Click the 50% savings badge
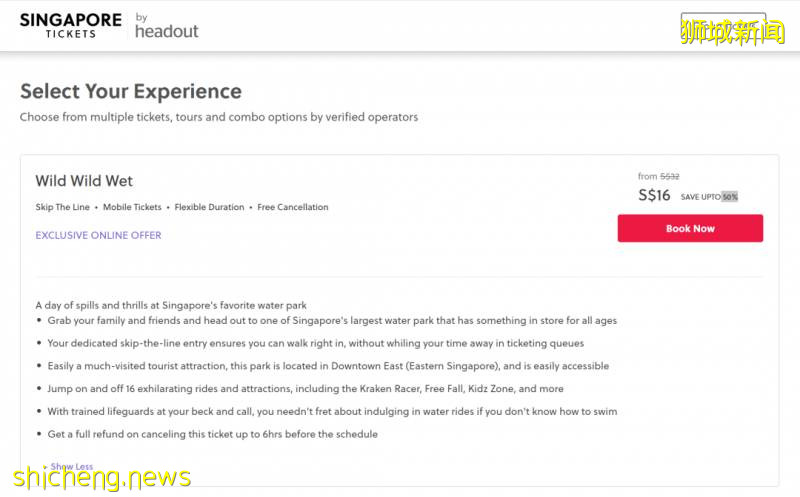This screenshot has height=497, width=800. 729,196
